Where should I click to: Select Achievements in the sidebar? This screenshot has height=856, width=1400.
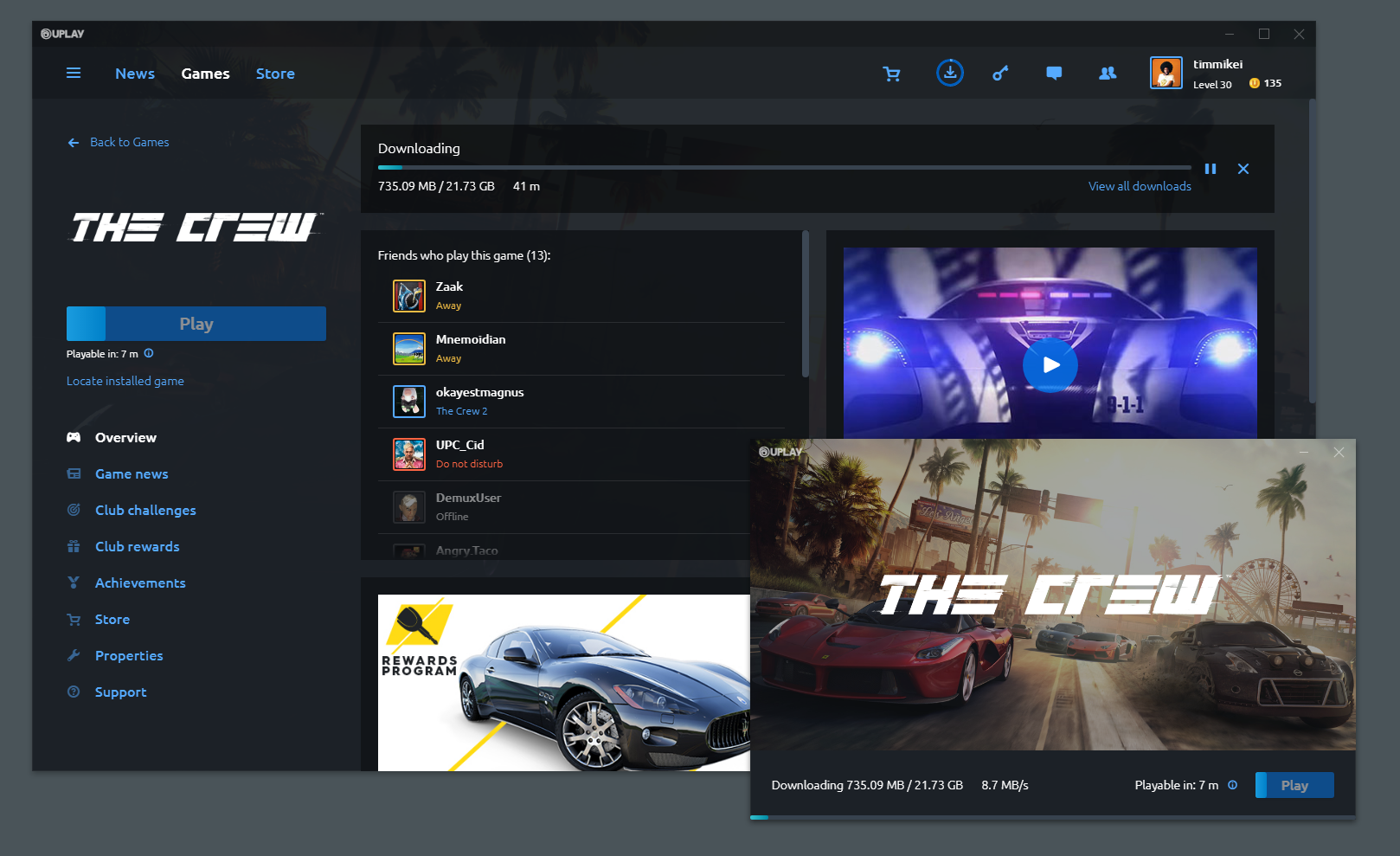click(x=140, y=582)
